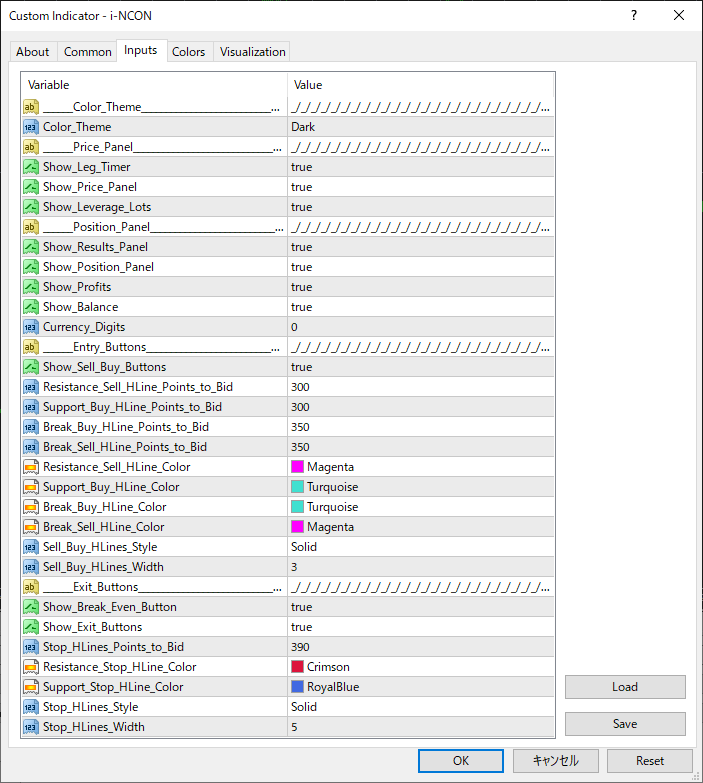Click the bool icon beside Show_Break_Even_Button

point(30,607)
